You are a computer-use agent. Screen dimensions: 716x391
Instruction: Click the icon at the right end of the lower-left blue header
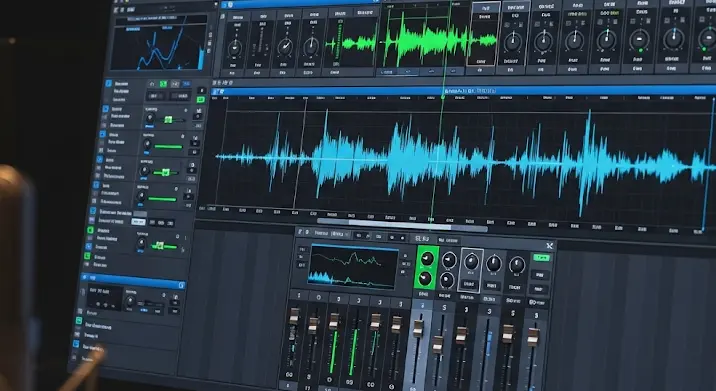pos(181,285)
